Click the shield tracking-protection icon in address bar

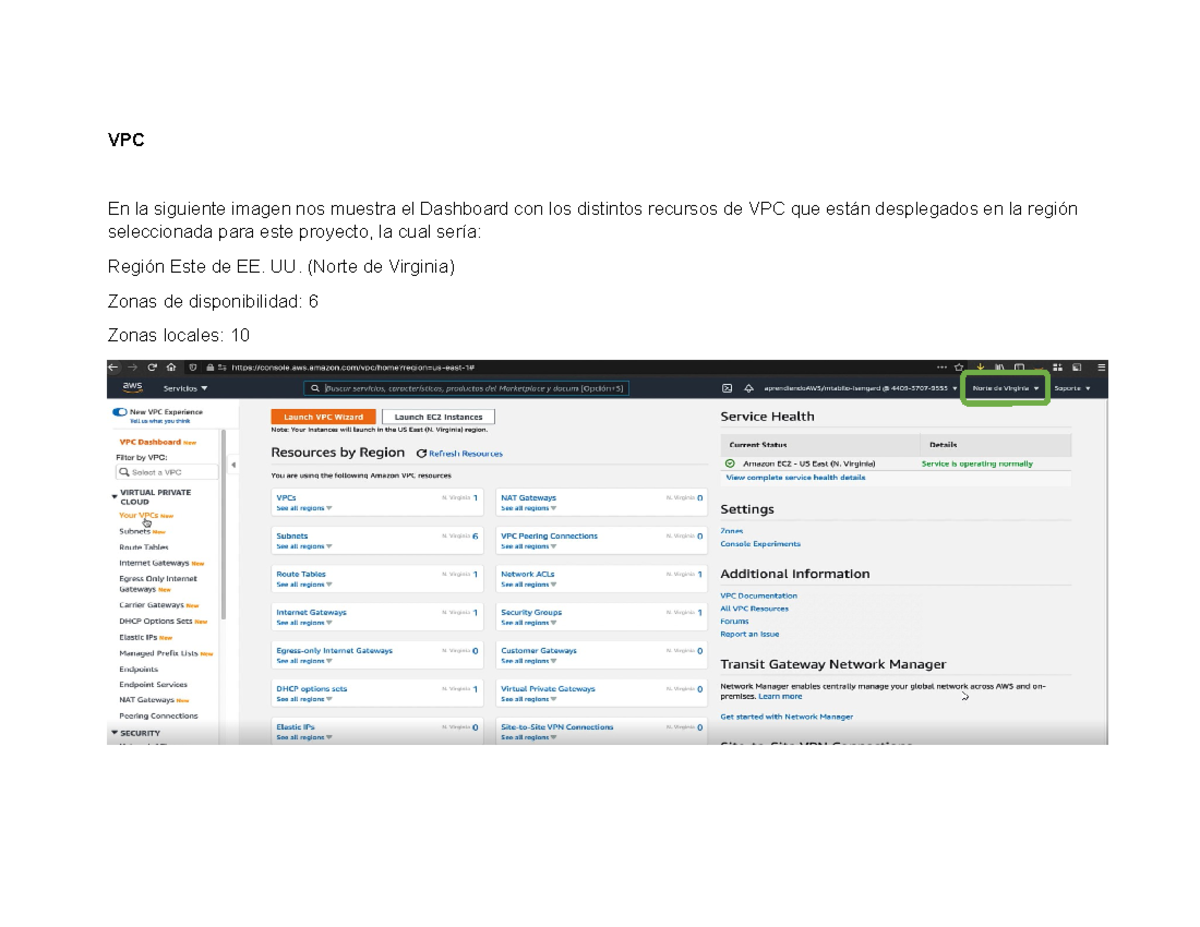(x=193, y=367)
